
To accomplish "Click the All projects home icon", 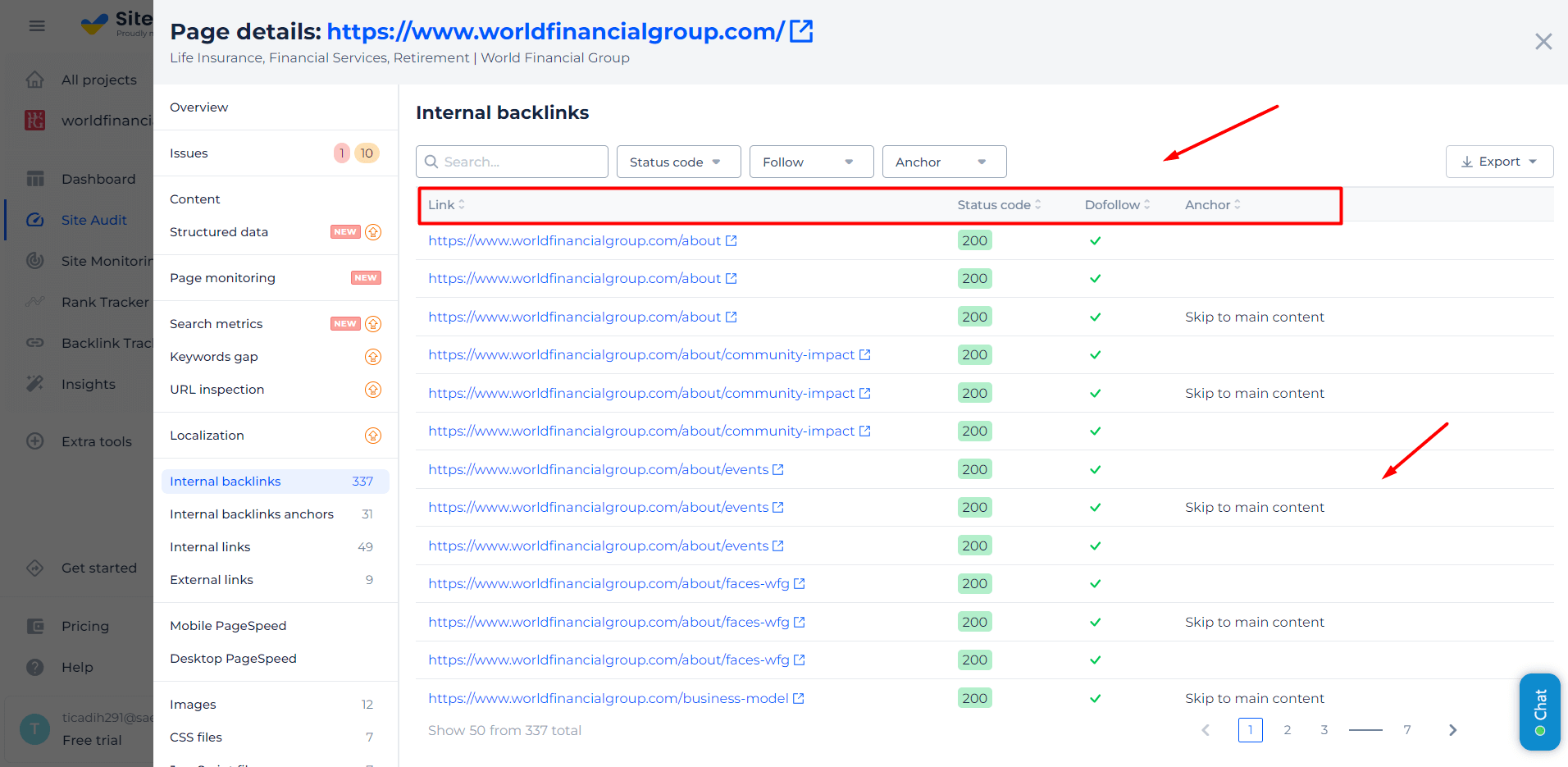I will pyautogui.click(x=35, y=80).
